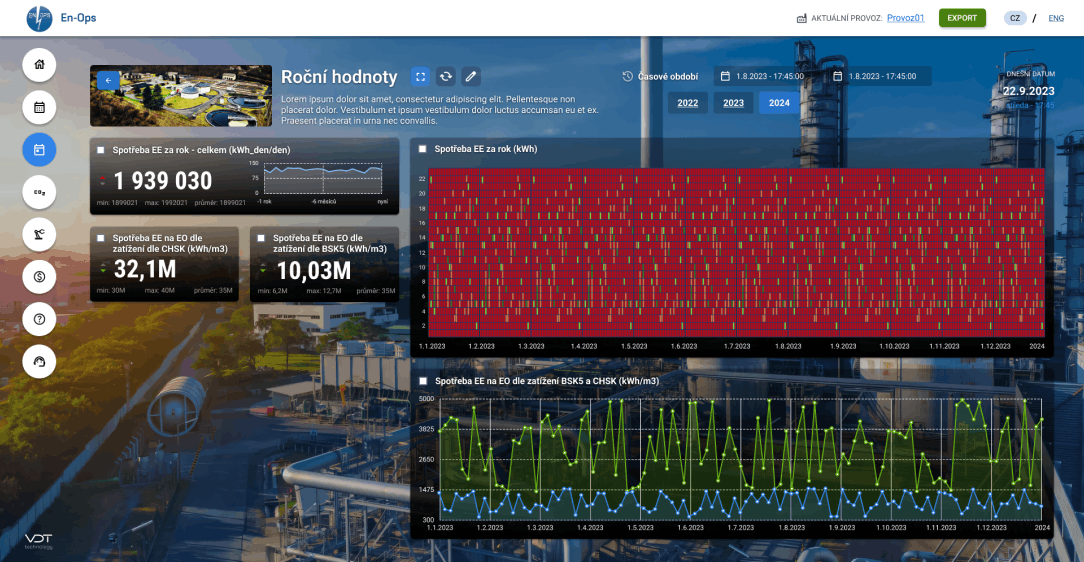Switch Roční hodnoty to fullscreen mode

(x=420, y=77)
